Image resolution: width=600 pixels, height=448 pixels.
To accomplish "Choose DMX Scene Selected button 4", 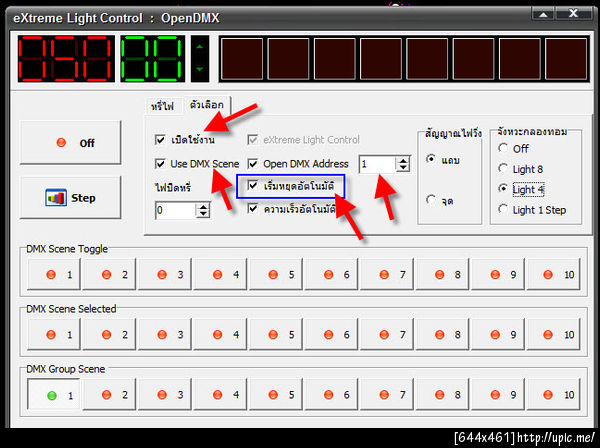I will 220,335.
